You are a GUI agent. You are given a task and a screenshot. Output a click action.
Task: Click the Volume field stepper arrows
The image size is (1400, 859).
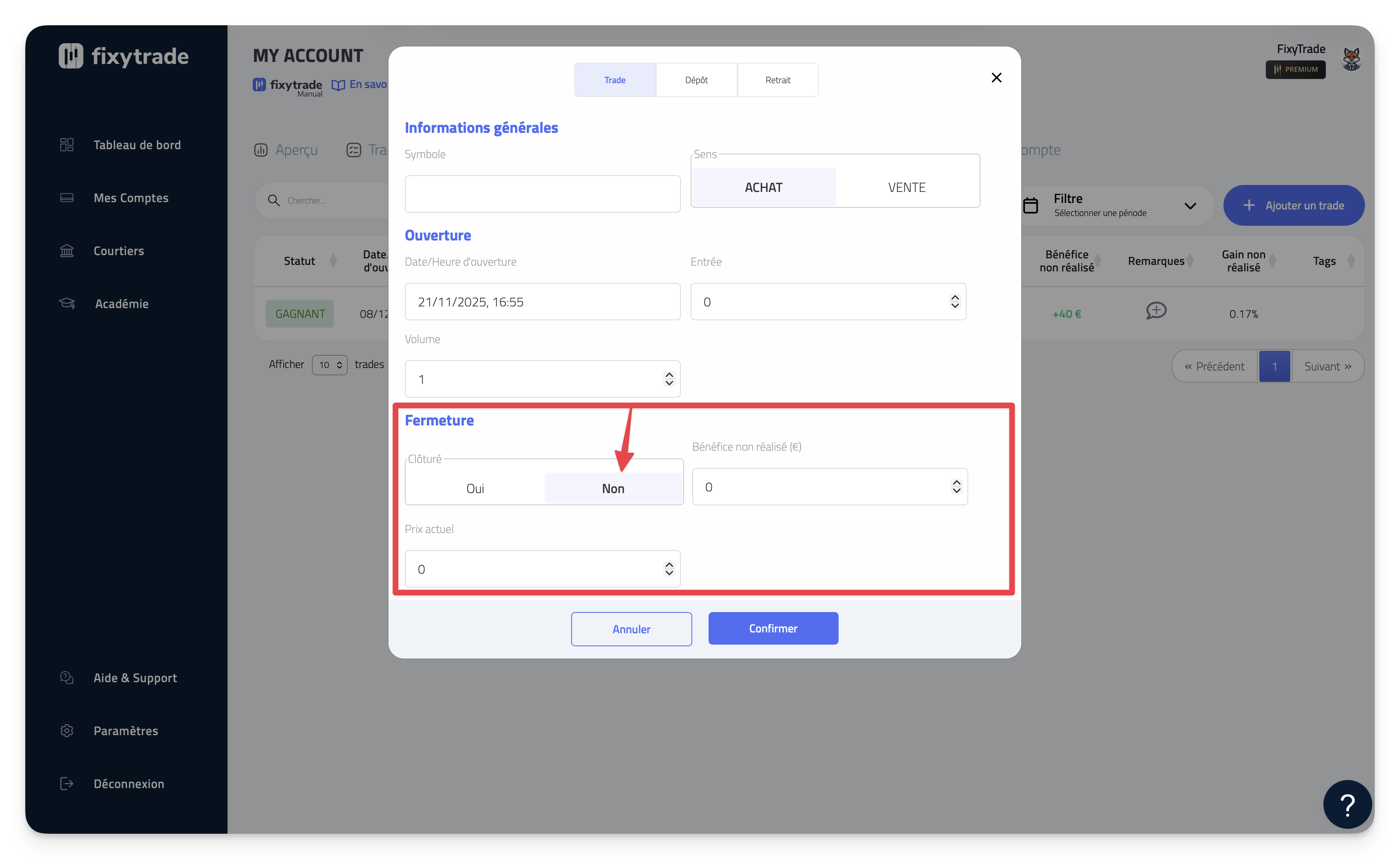pos(669,379)
